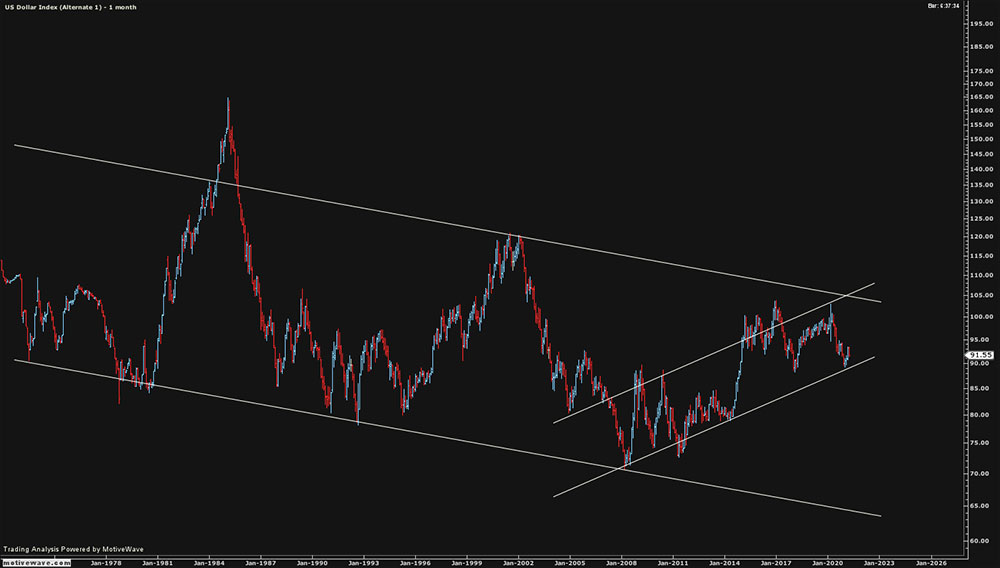Click the 100.00 level on the price axis
Viewport: 1000px width, 568px height.
[981, 317]
